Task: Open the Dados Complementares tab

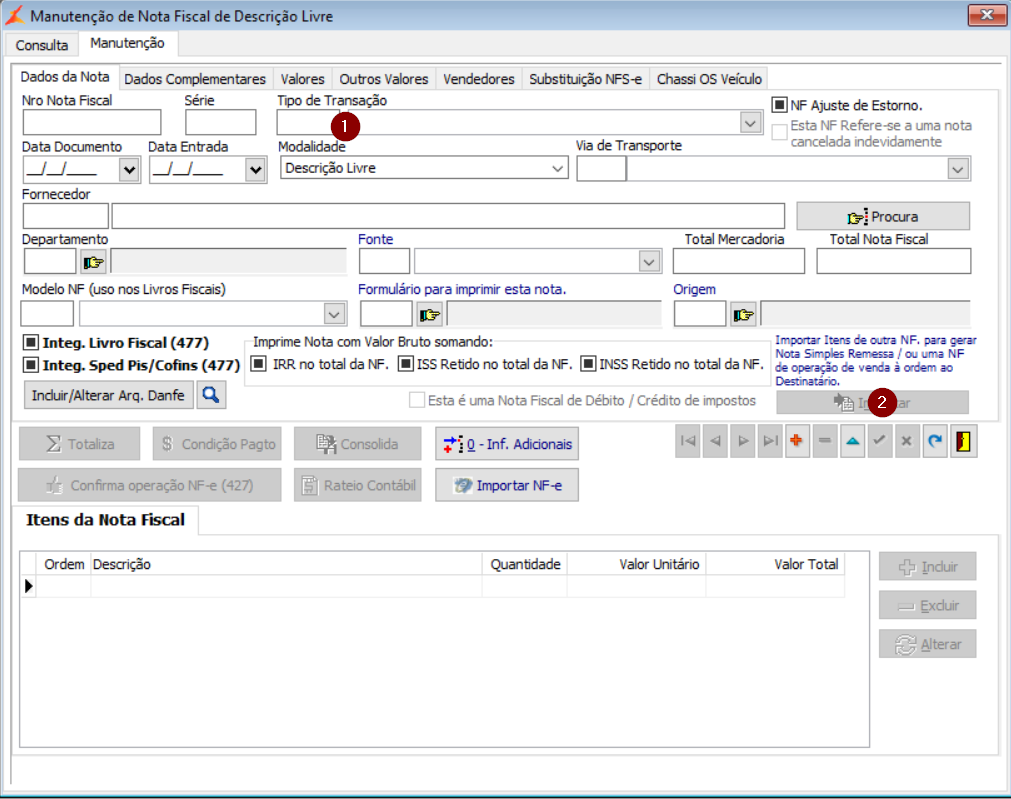Action: (195, 79)
